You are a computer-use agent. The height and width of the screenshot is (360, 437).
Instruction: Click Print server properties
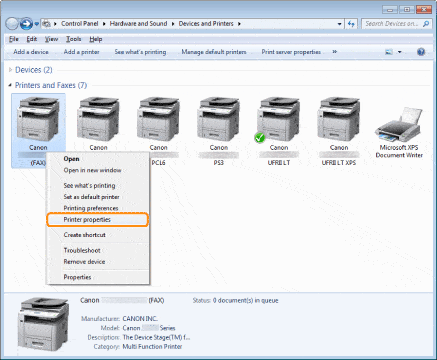(x=291, y=52)
